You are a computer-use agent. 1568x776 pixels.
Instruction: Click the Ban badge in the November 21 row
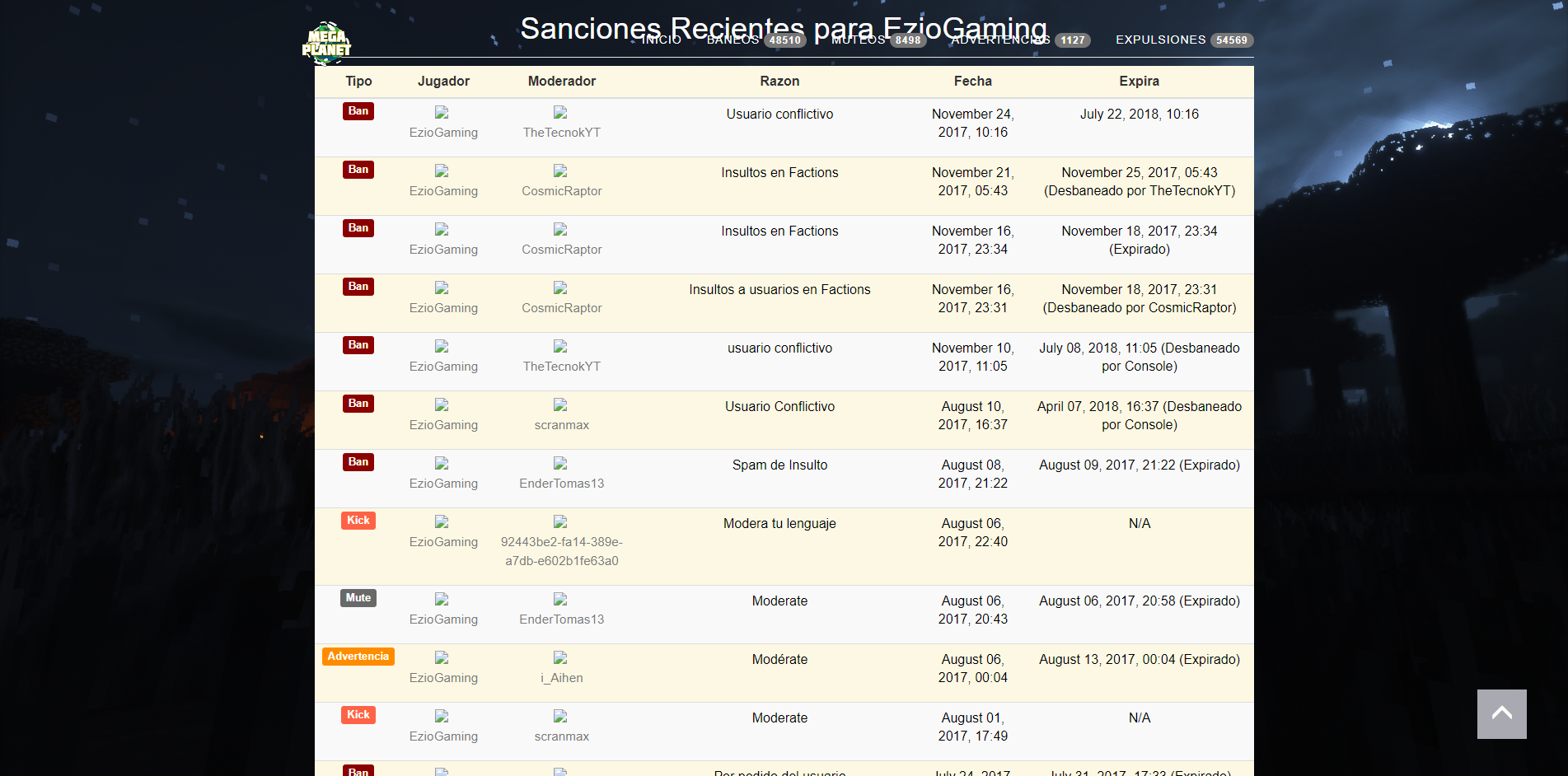point(358,170)
